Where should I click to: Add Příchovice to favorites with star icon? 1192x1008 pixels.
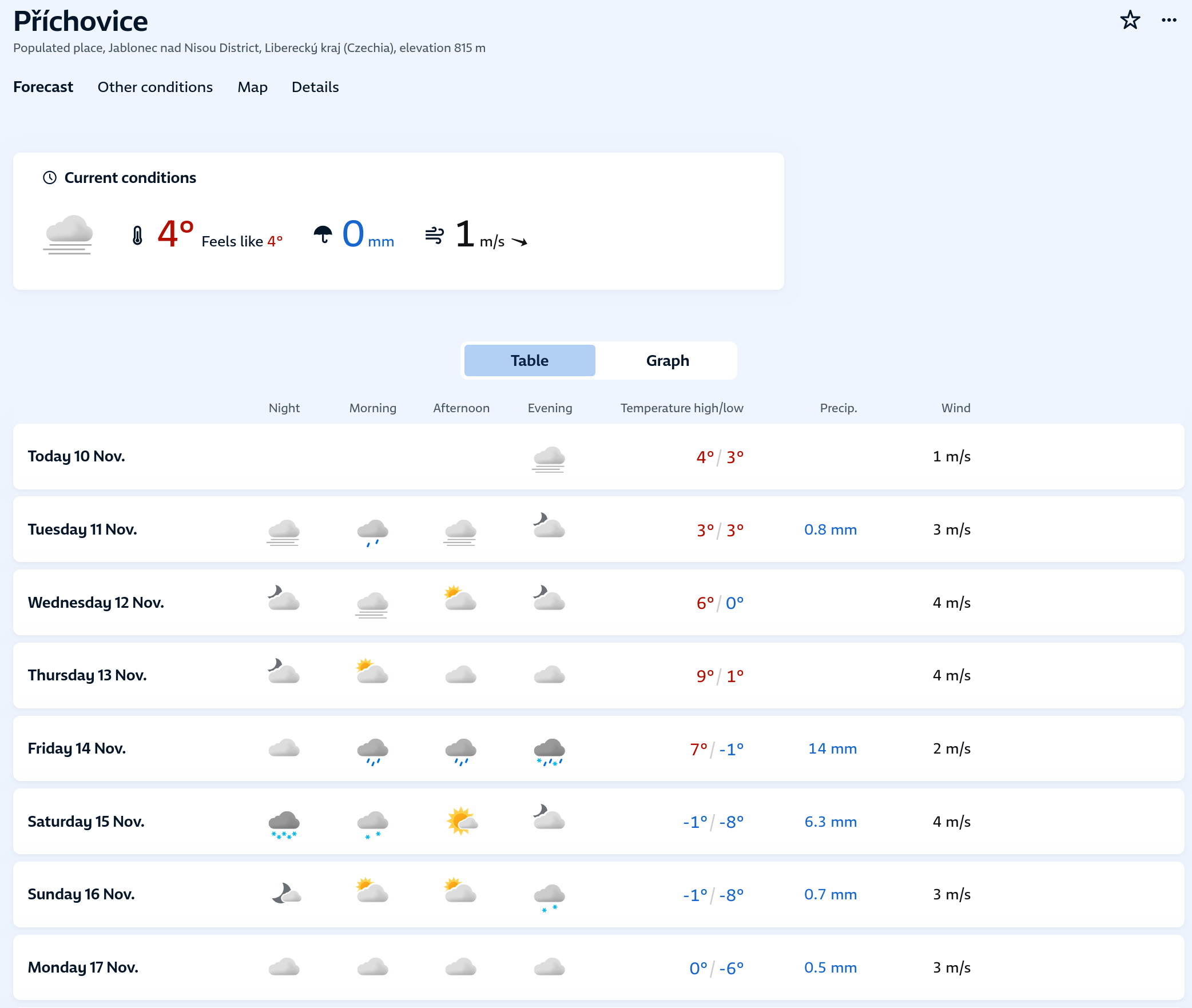(x=1130, y=20)
